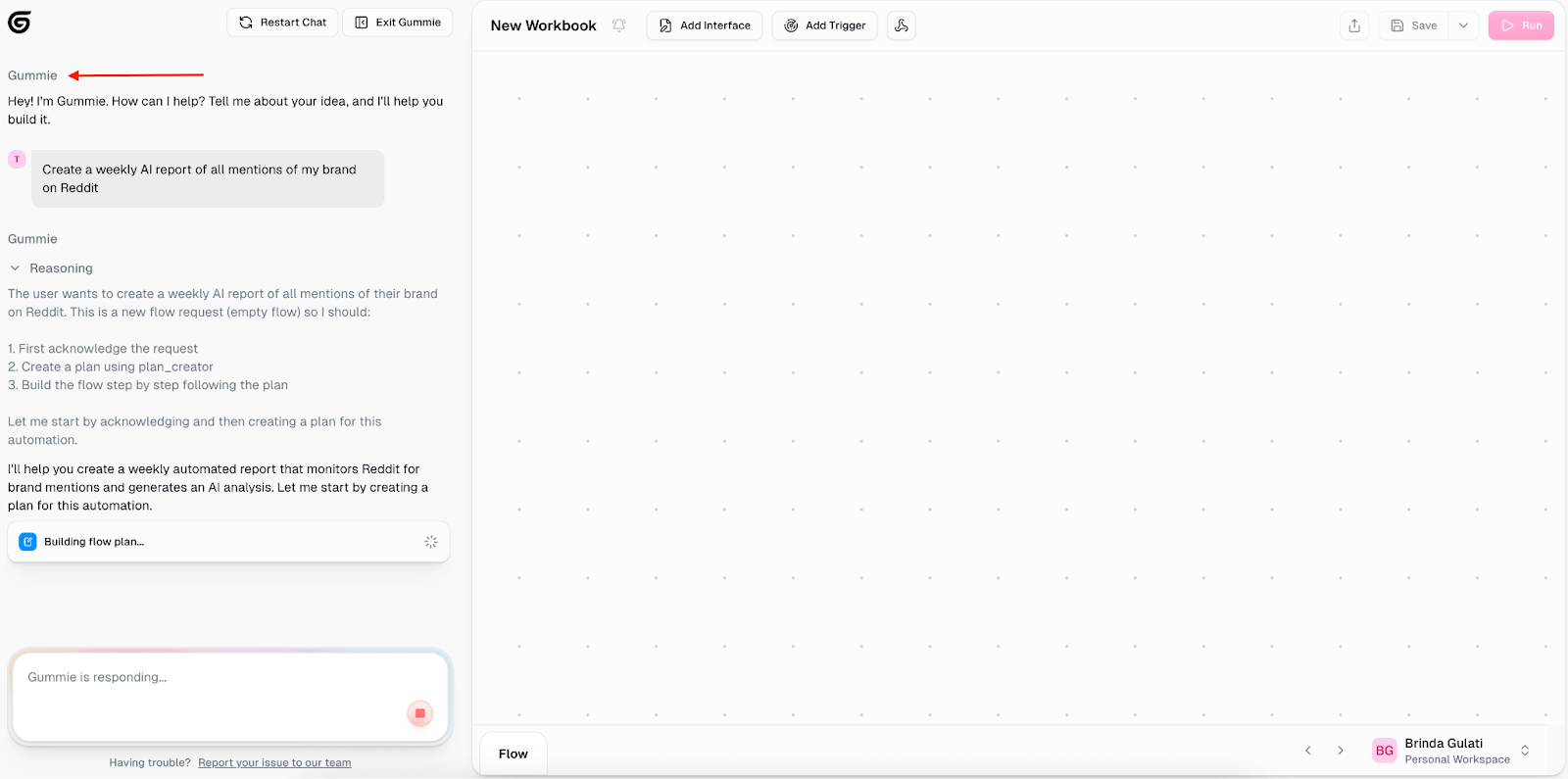Click the Gumloop logo icon
The image size is (1568, 779).
(20, 22)
